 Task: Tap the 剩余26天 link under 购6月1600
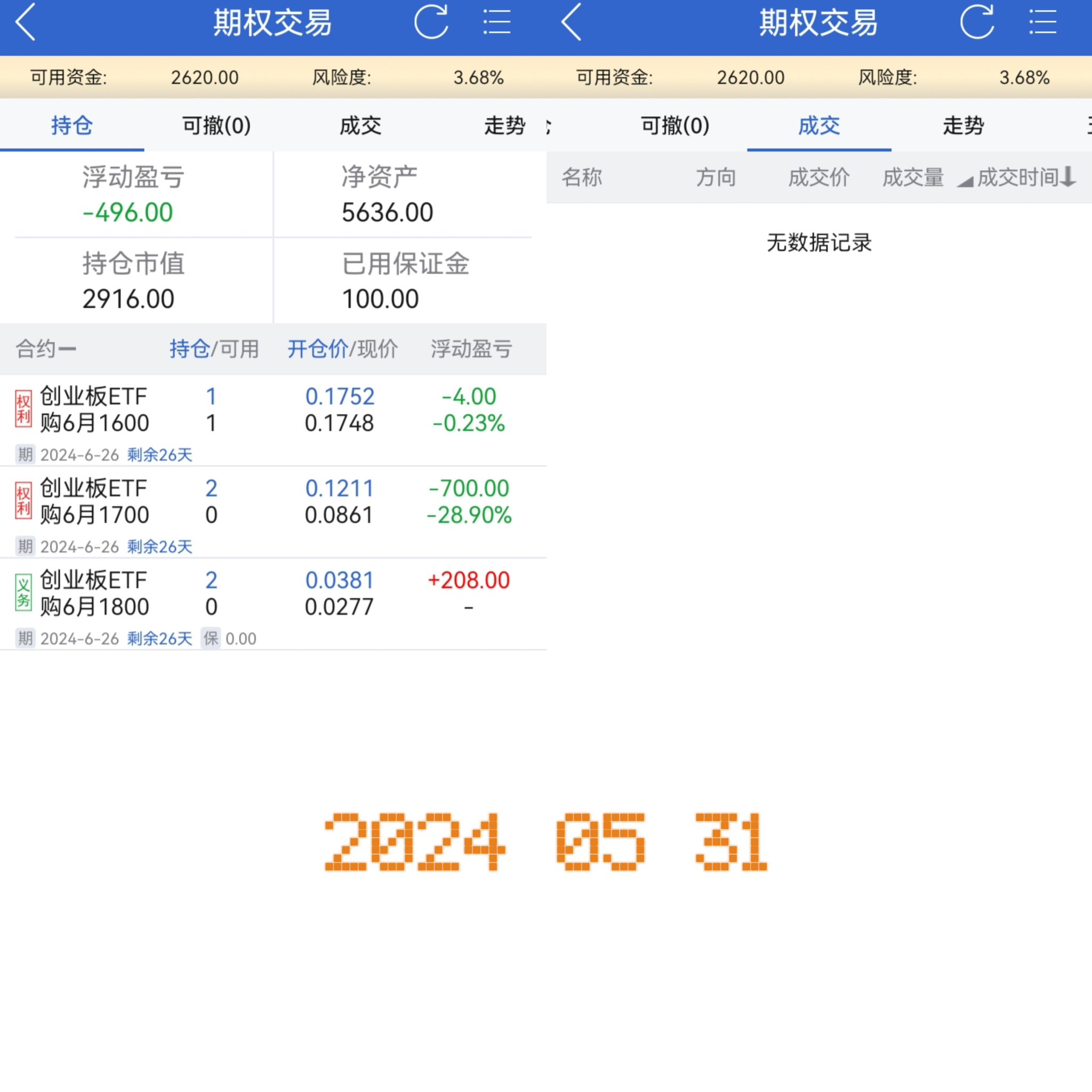159,454
